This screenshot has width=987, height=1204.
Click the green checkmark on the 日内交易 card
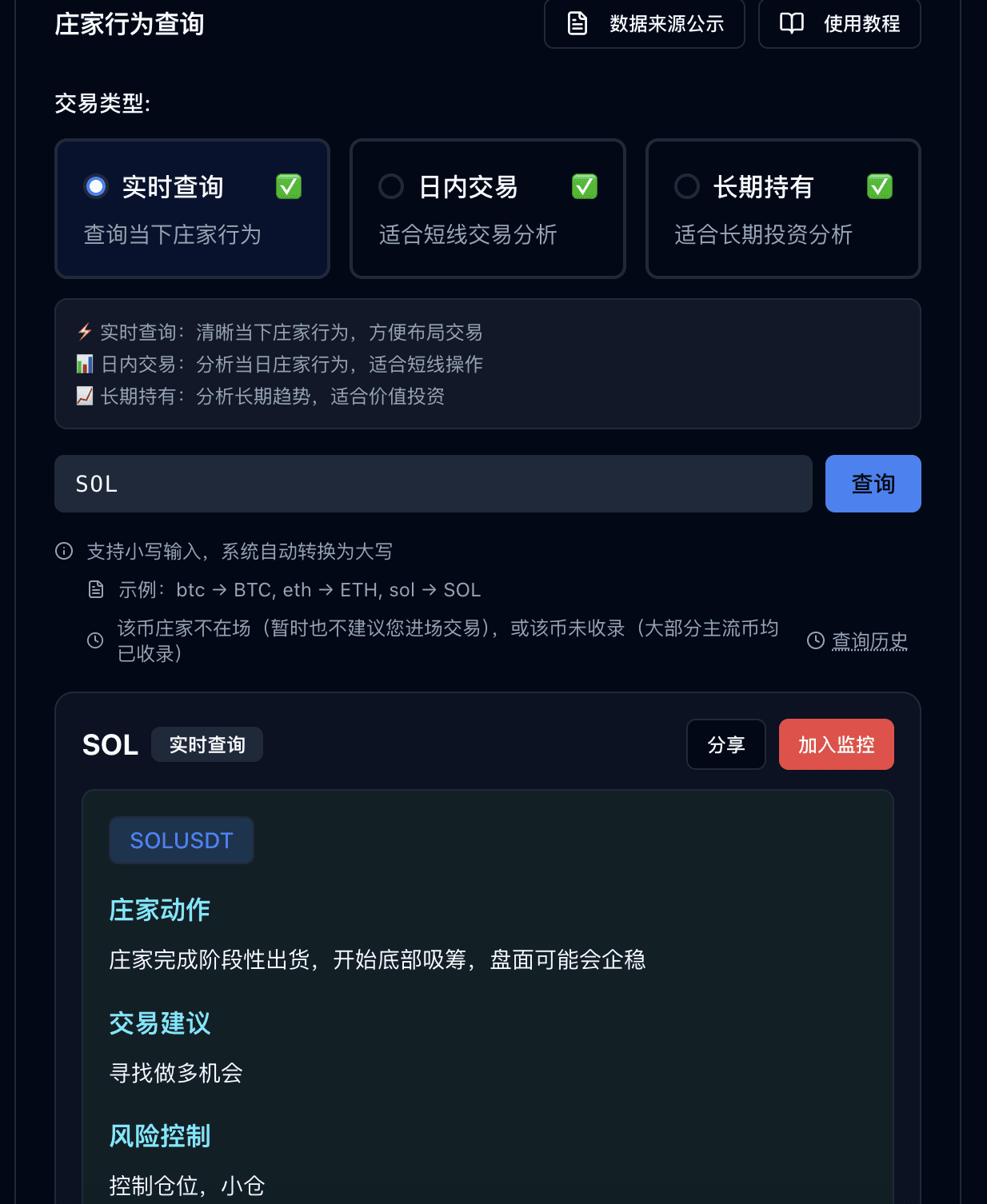585,186
